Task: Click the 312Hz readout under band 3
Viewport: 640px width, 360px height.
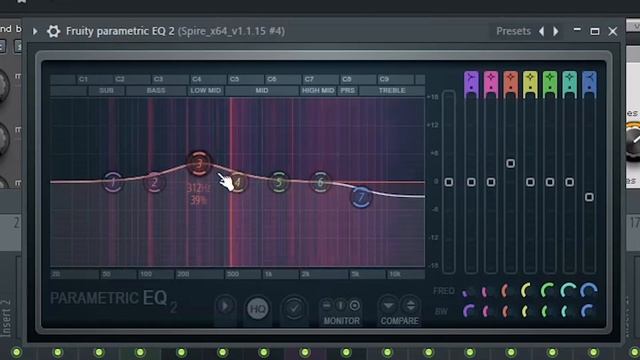Action: pos(199,189)
